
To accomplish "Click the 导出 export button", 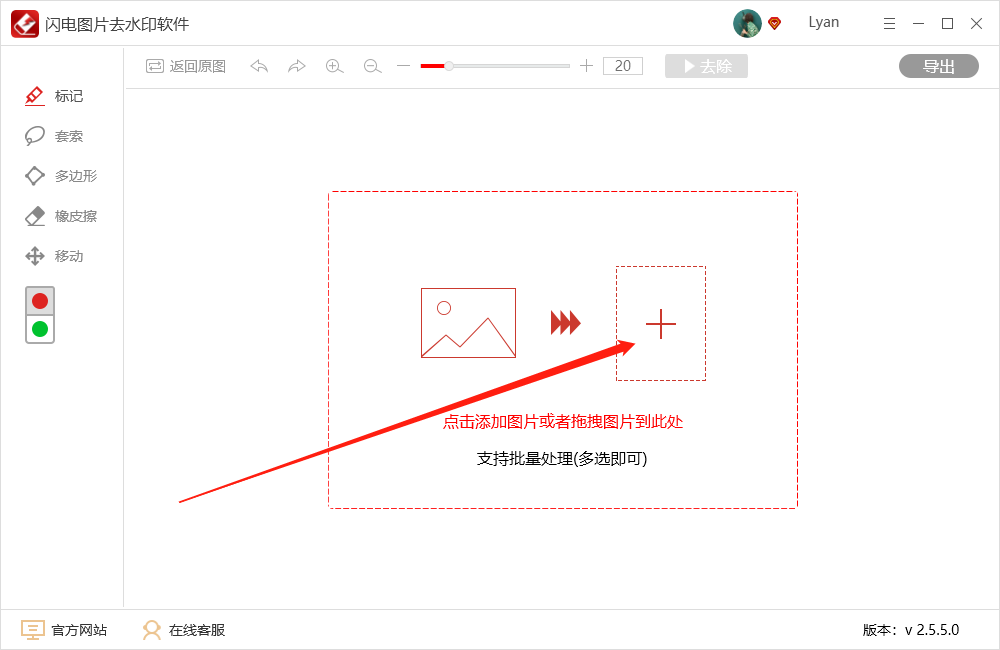I will tap(939, 66).
